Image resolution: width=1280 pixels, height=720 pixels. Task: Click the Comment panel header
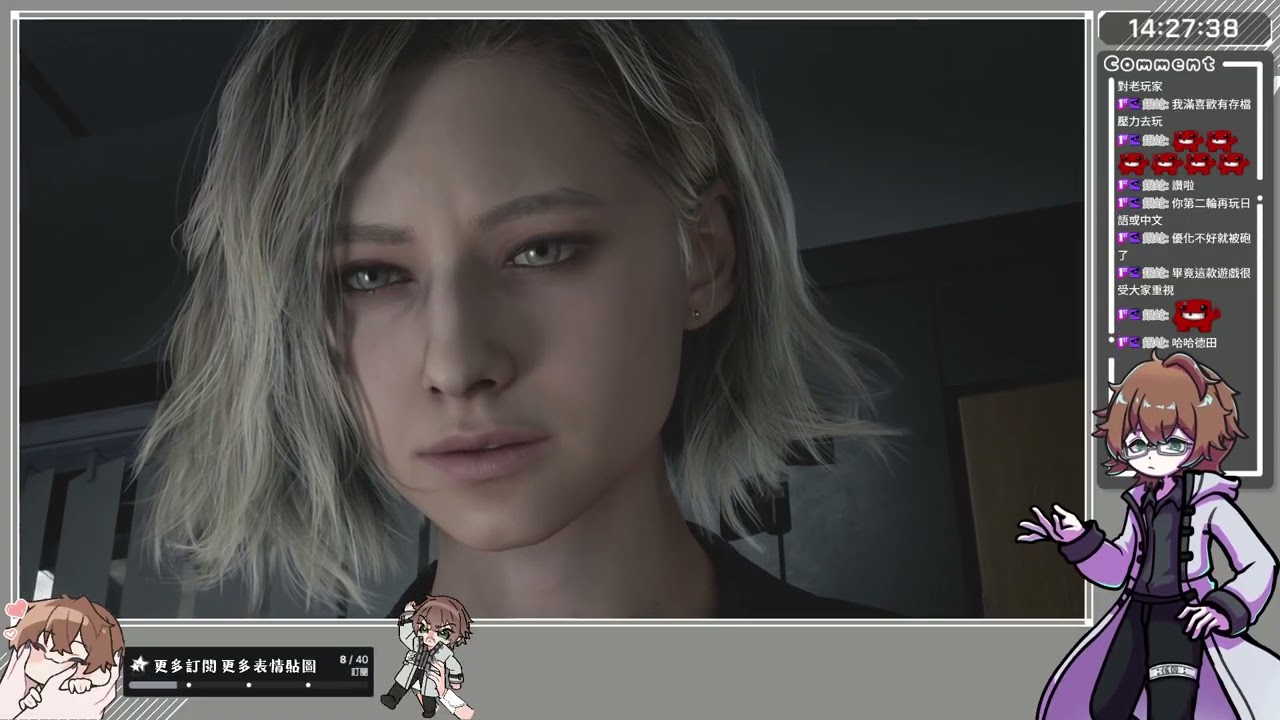(1160, 64)
